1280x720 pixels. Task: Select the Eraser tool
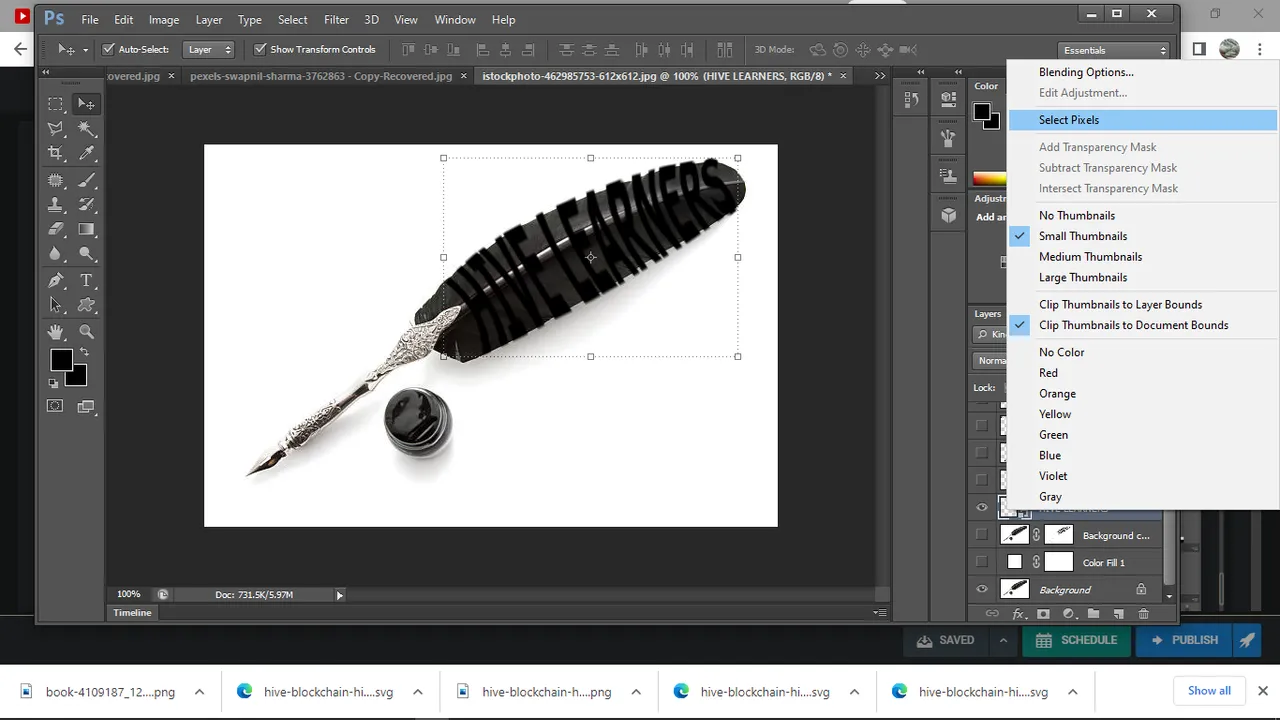point(56,229)
